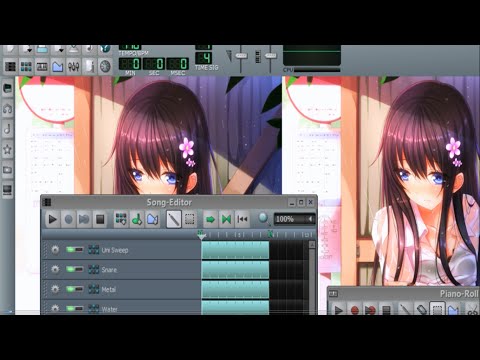
Task: Click record-while-playing in Song-Editor
Action: [x=84, y=219]
